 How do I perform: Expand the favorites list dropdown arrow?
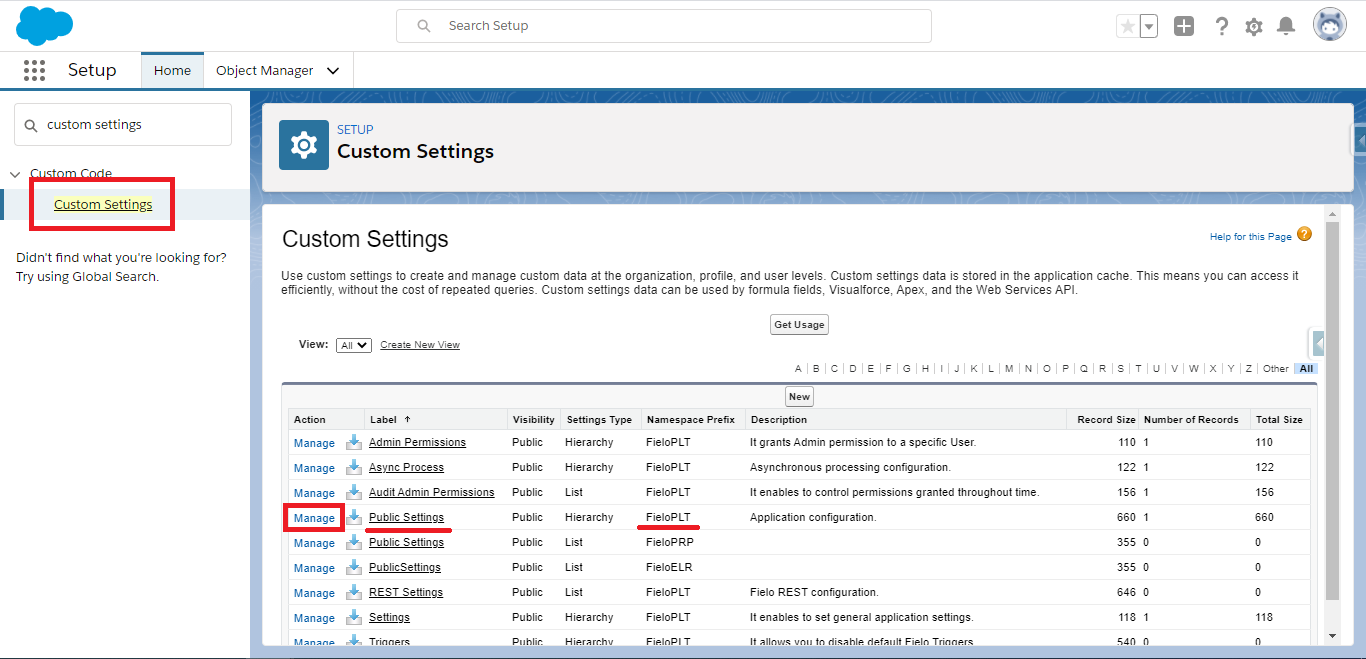coord(1149,27)
